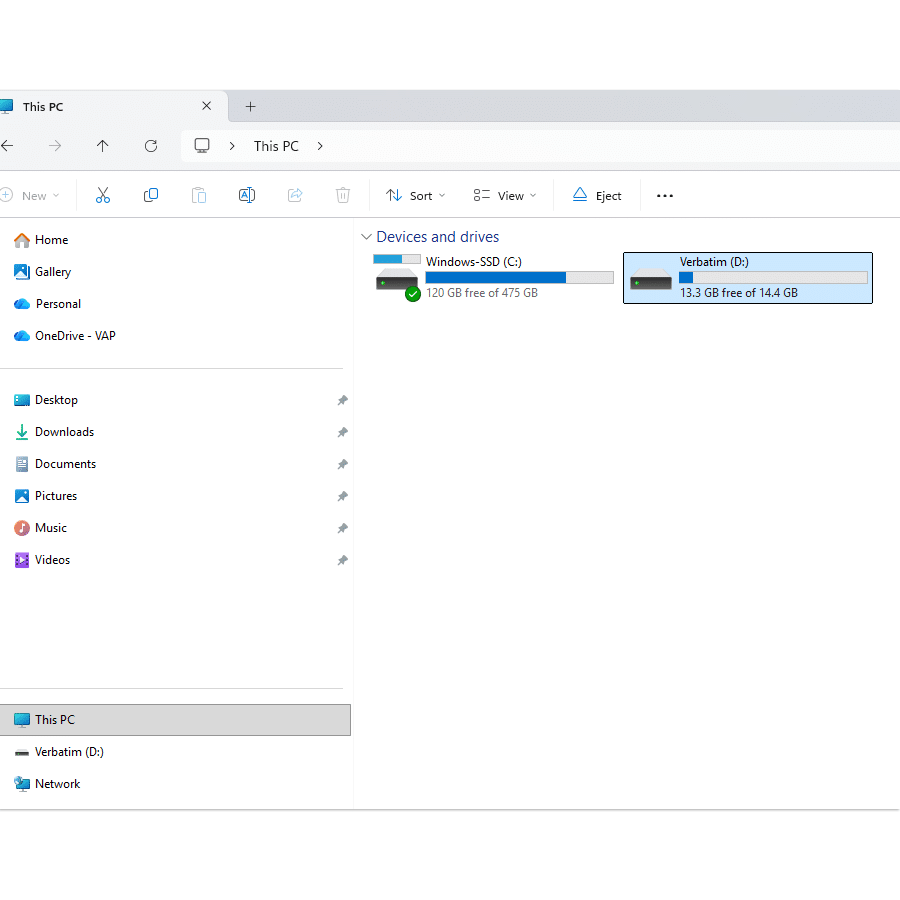Screen dimensions: 900x900
Task: Expand chevron after This PC in address bar
Action: pyautogui.click(x=320, y=146)
